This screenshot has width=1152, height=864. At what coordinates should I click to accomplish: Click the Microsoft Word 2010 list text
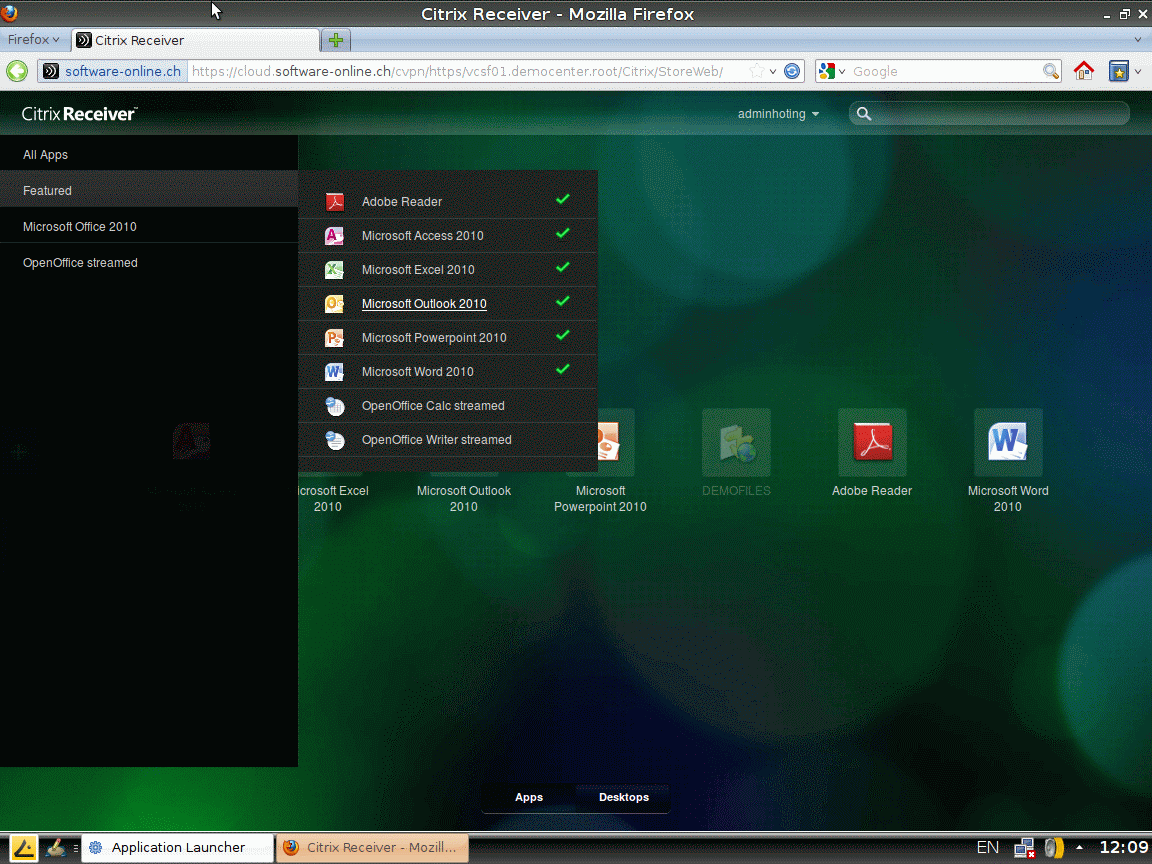coord(417,372)
